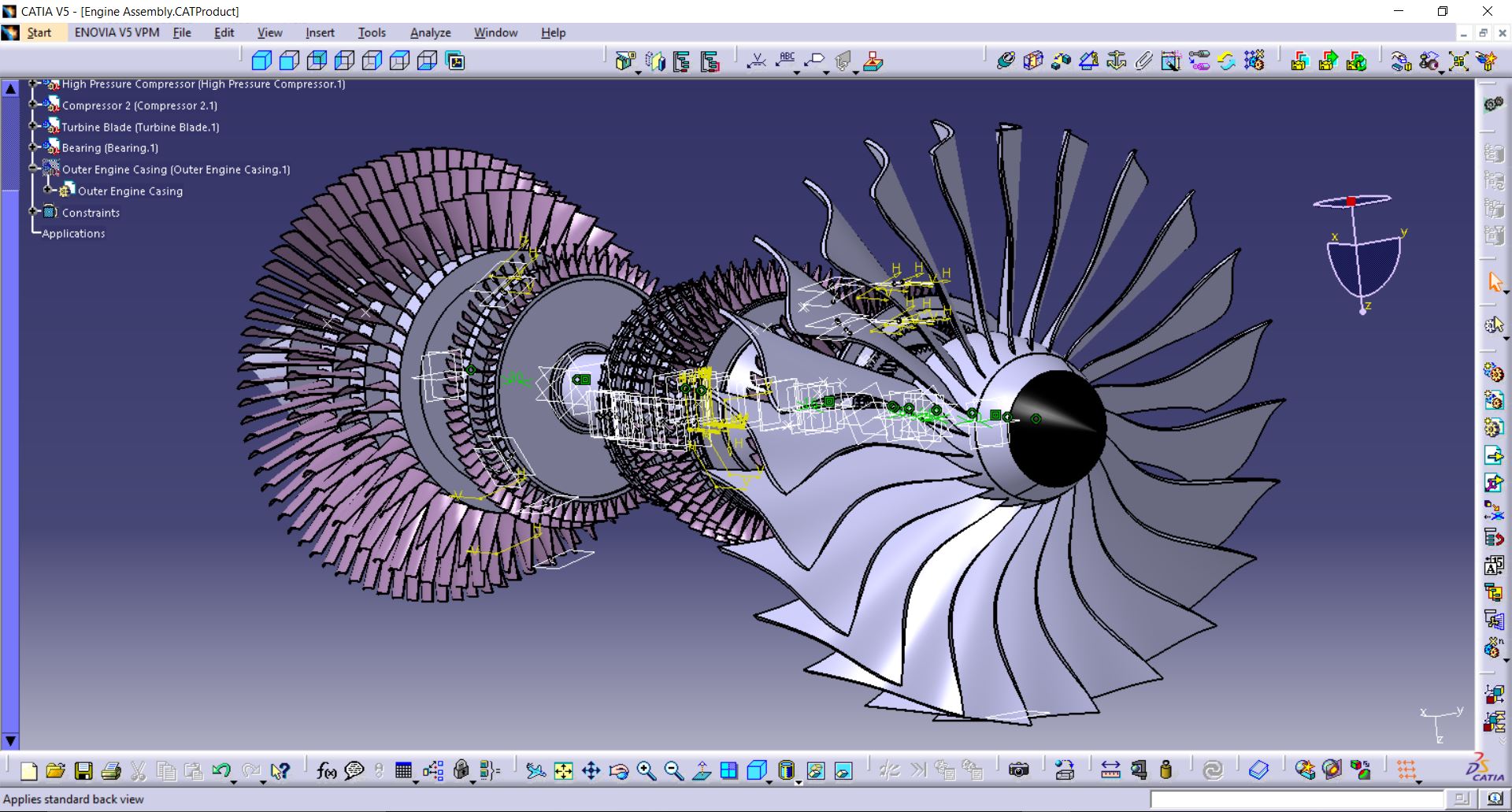Select the Fly Mode airplane icon

pos(536,771)
